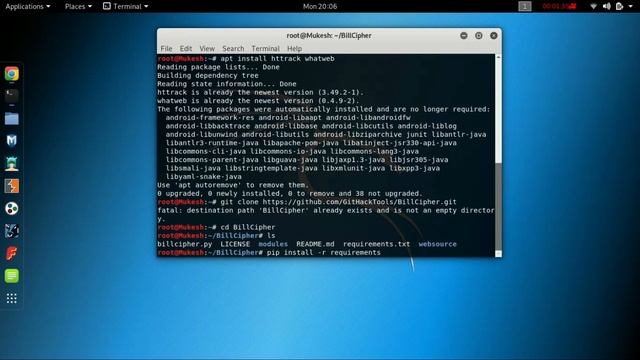Open the terminal Edit menu

(x=186, y=49)
